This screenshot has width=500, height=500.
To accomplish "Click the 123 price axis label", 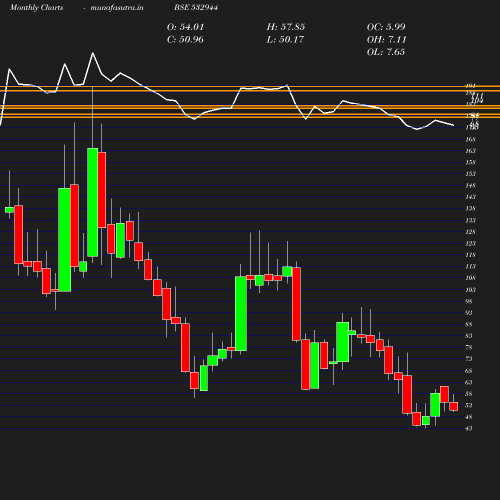I will 470,243.
